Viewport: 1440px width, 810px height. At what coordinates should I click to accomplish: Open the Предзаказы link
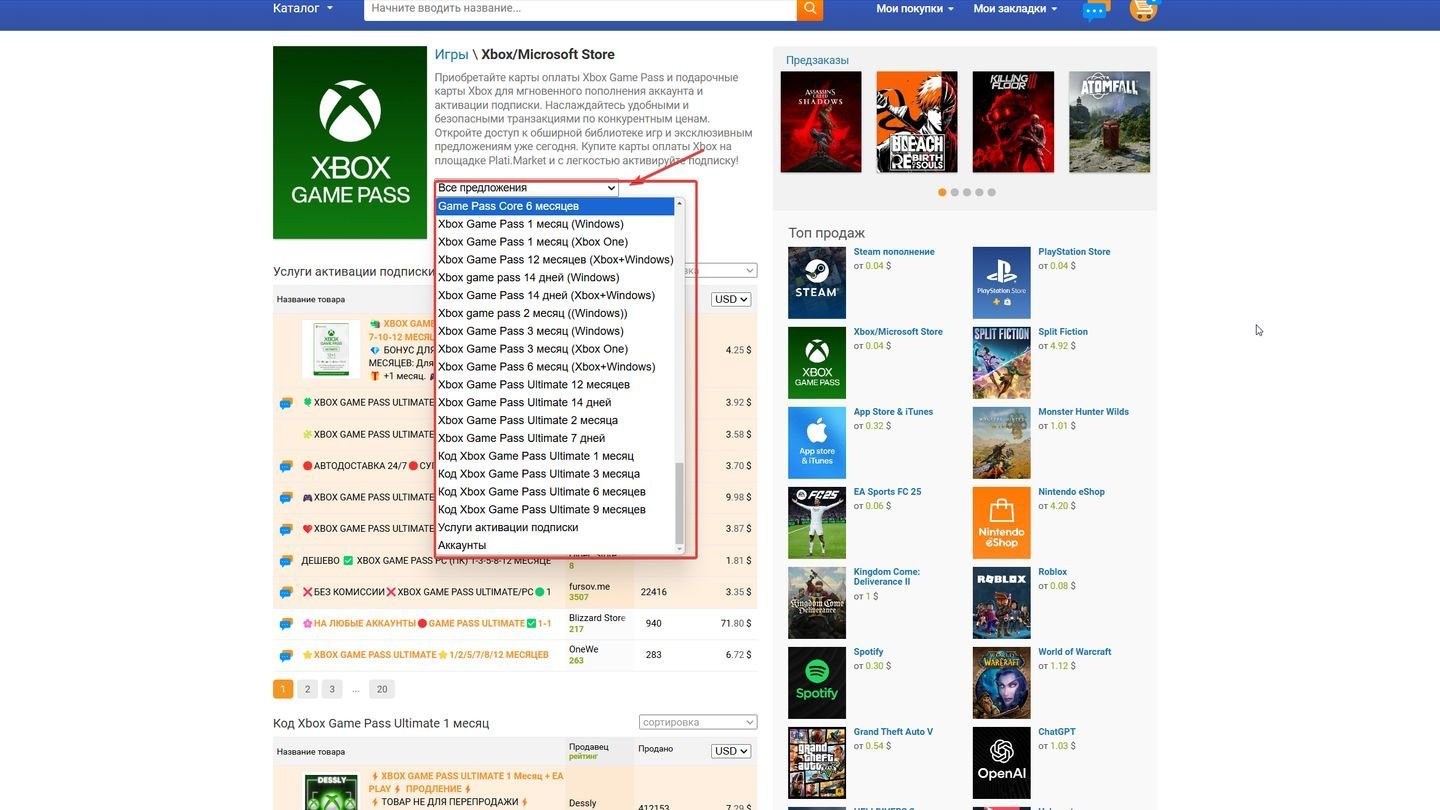(817, 60)
